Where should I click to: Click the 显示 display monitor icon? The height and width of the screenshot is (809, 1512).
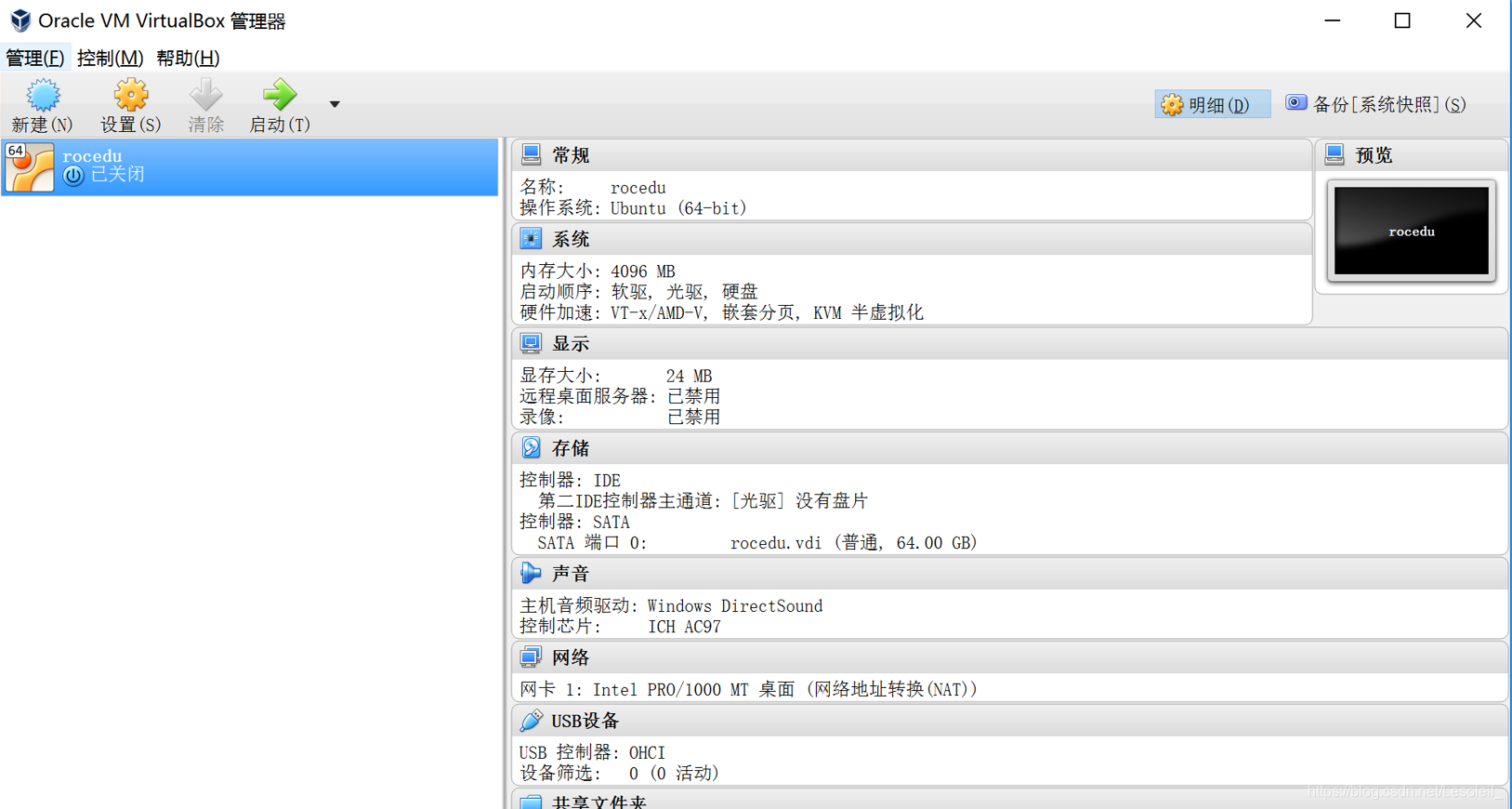tap(531, 343)
